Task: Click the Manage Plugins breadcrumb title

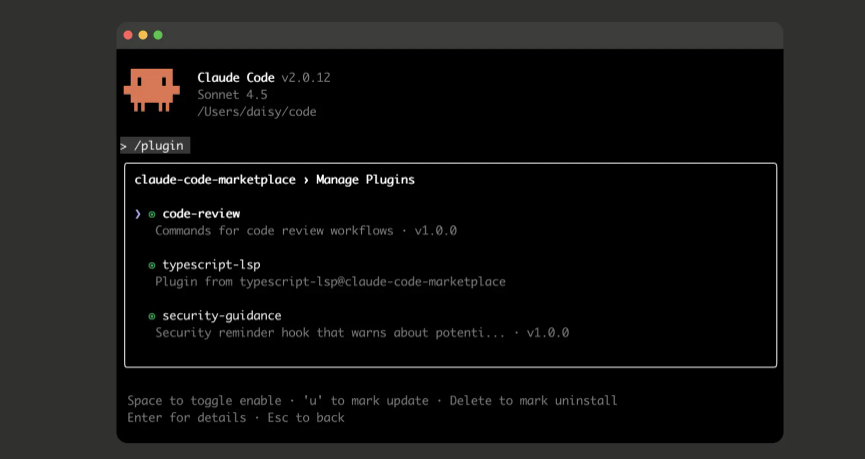Action: pos(365,180)
